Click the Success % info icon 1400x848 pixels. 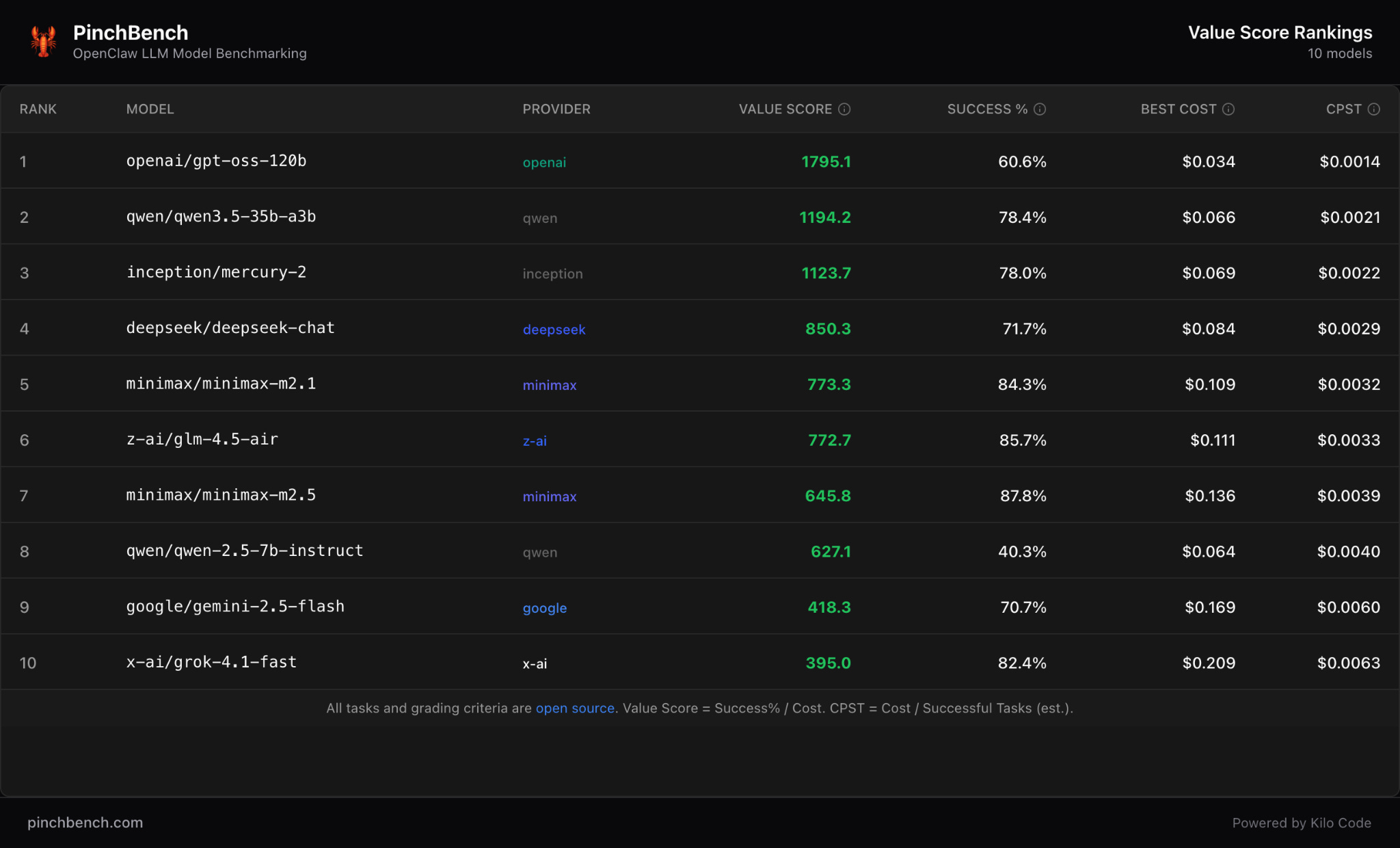(1040, 109)
